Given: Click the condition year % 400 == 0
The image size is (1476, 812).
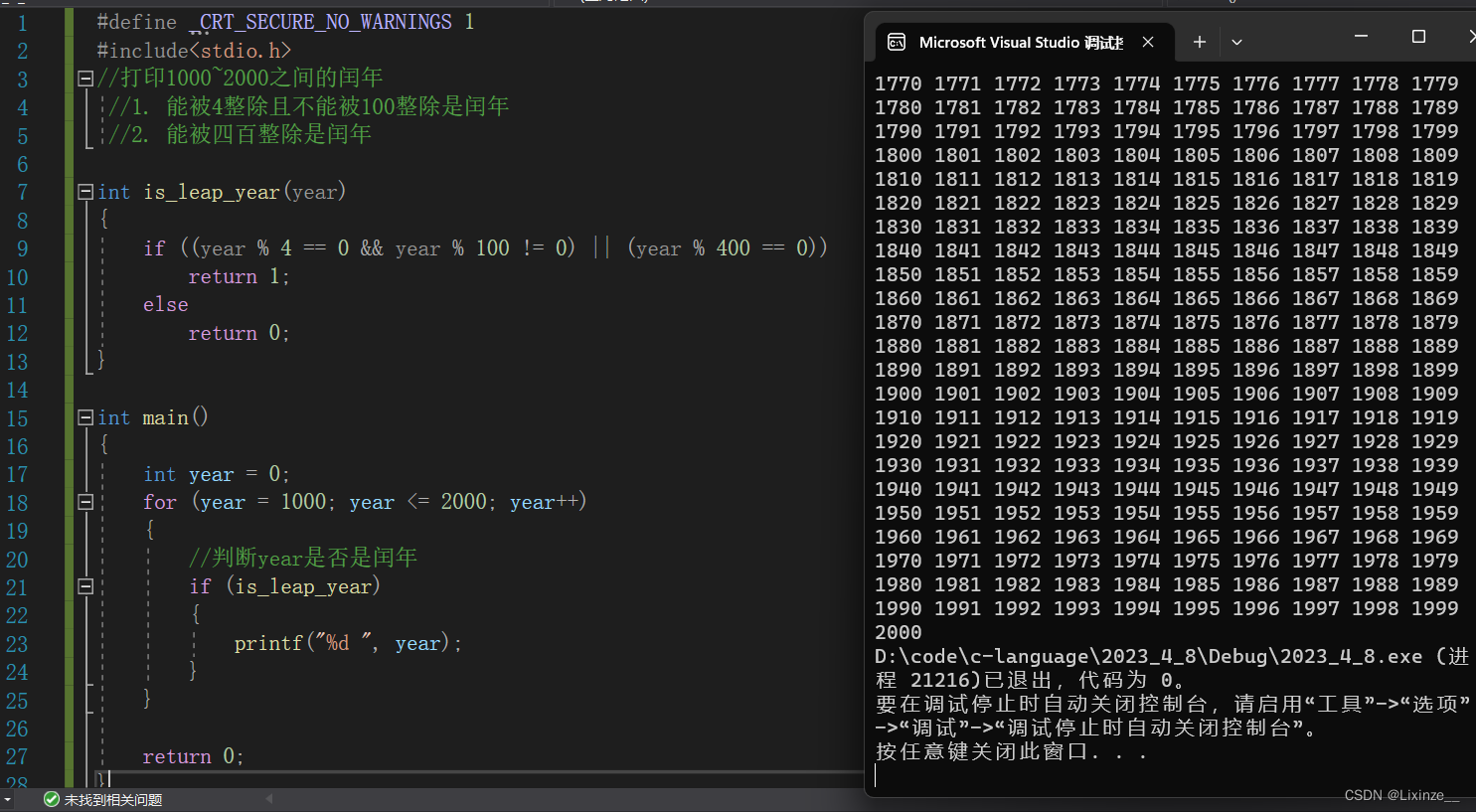Looking at the screenshot, I should coord(725,247).
